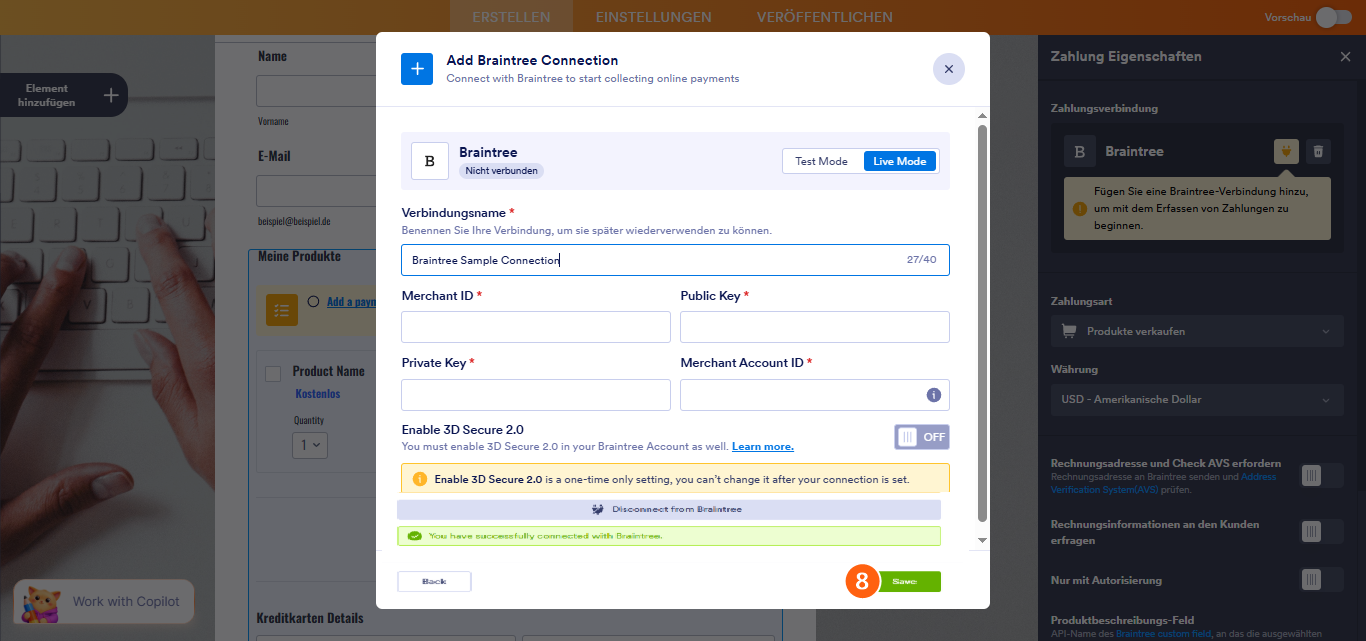
Task: Click the 'Kostenlos' product price text
Action: [318, 394]
